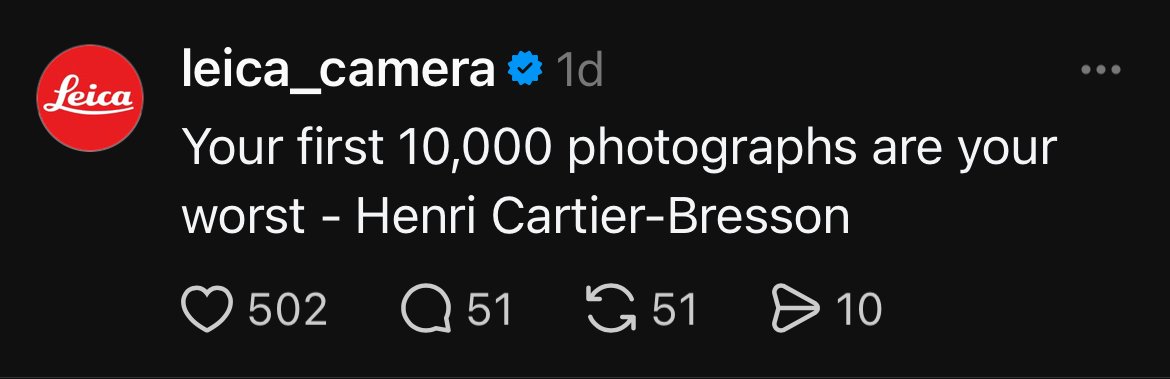This screenshot has width=1170, height=379.
Task: Click the word "worst" in the post
Action: (x=243, y=218)
